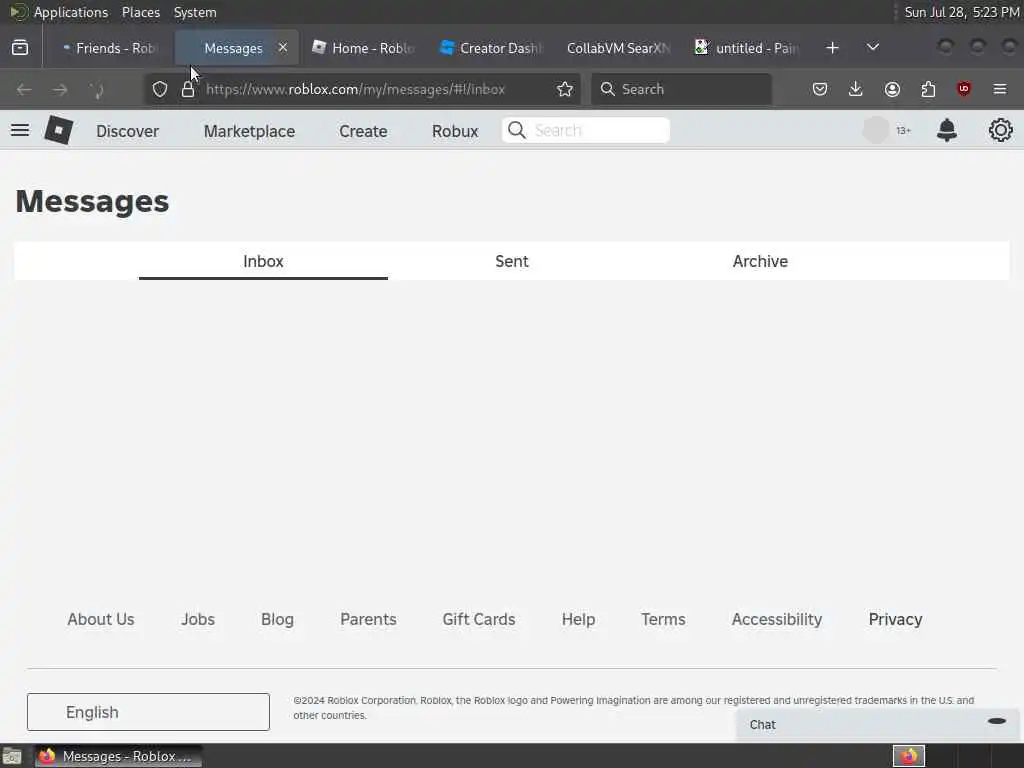1024x768 pixels.
Task: Switch to the Sent tab
Action: pos(512,261)
